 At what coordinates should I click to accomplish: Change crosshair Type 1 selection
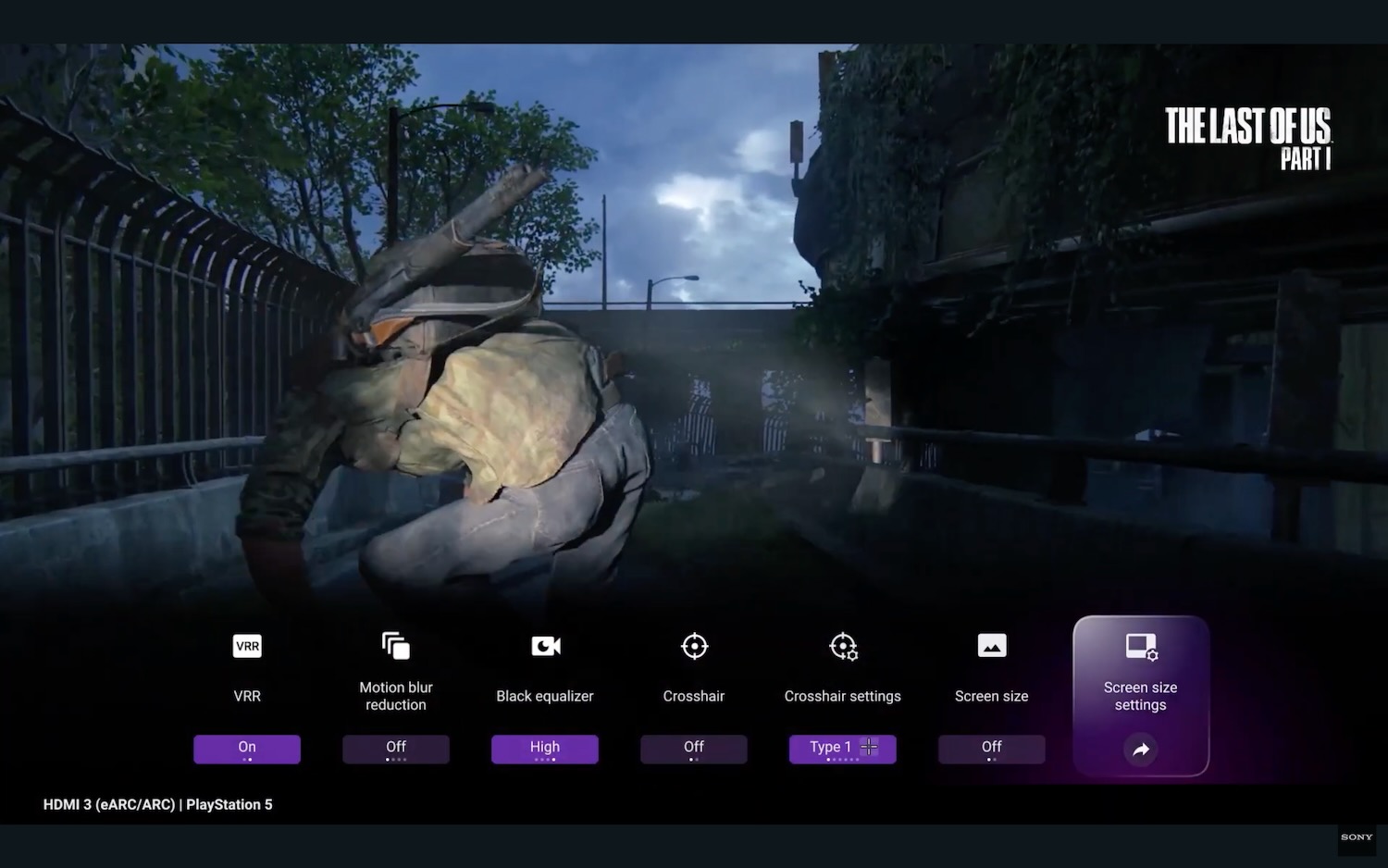tap(843, 748)
